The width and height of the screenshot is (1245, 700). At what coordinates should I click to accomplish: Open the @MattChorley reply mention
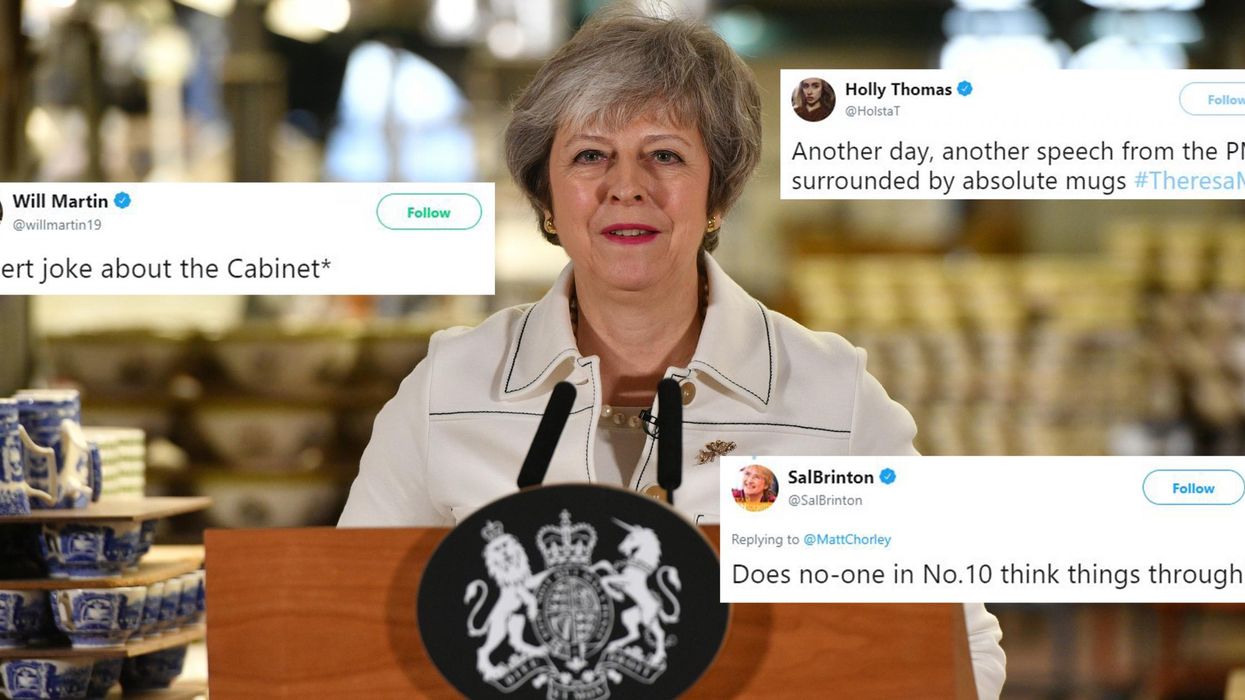click(x=848, y=539)
